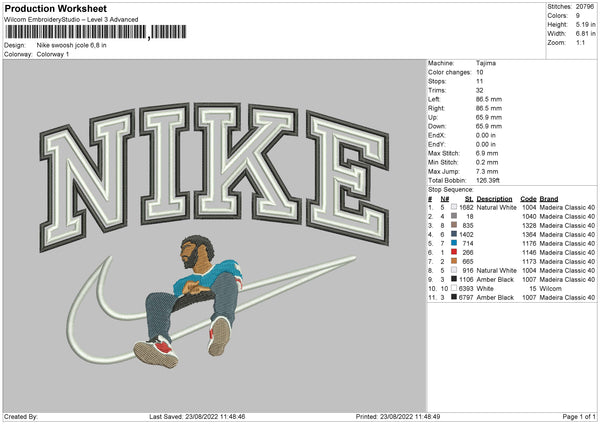This screenshot has height=424, width=600.
Task: Click the 'Page 1 of 1' footer text
Action: [579, 416]
